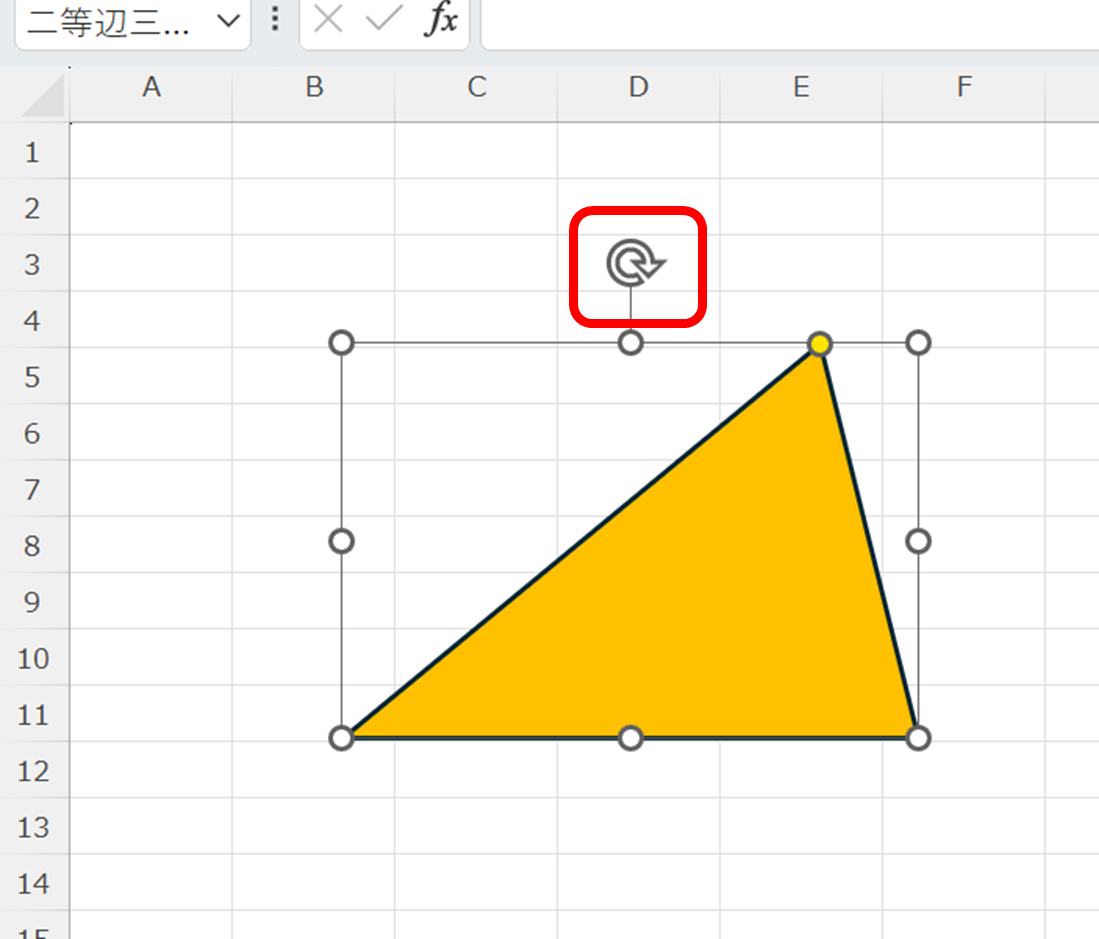The width and height of the screenshot is (1099, 939).
Task: Click inside the formula bar input field
Action: point(788,21)
